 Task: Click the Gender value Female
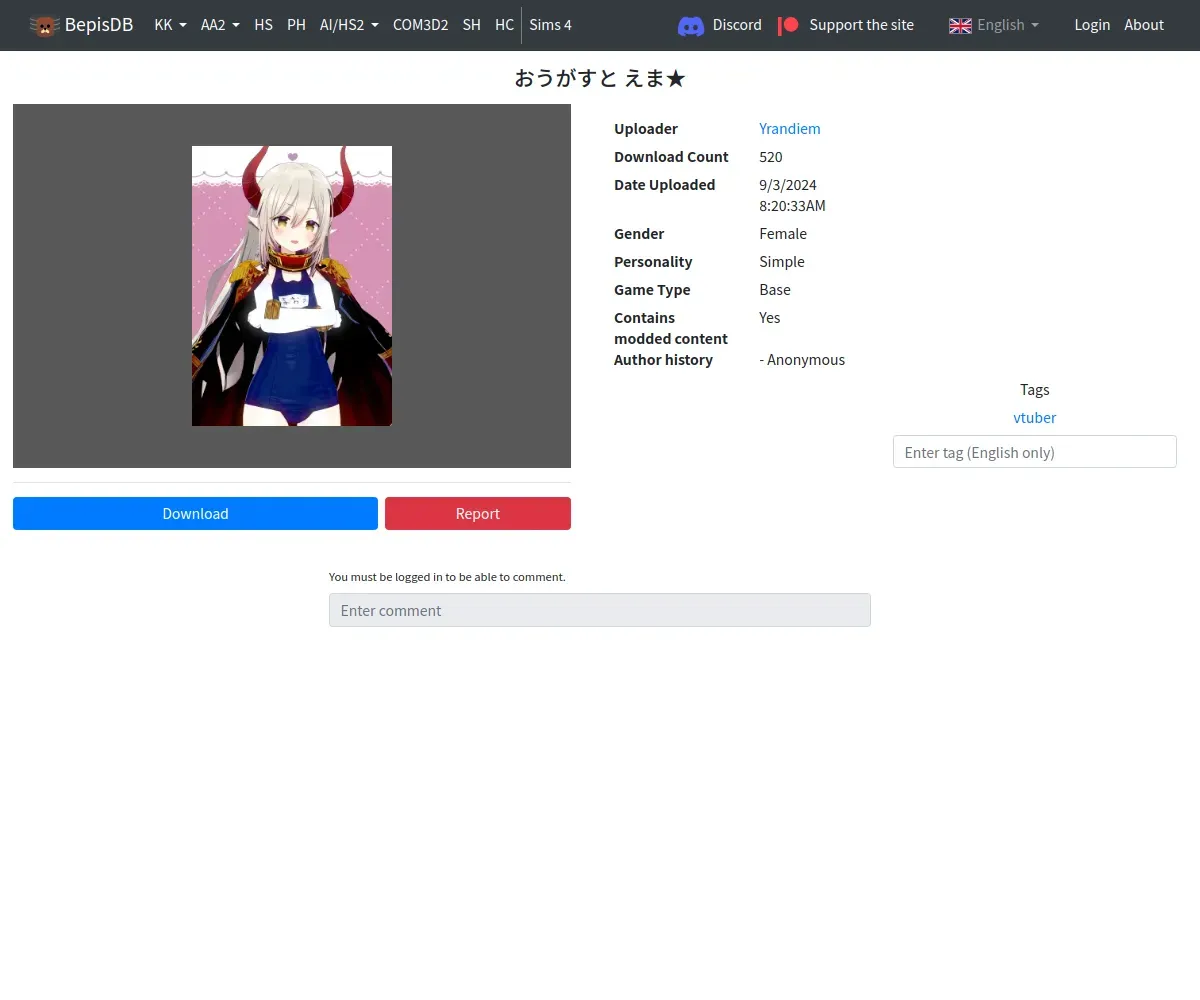[783, 234]
